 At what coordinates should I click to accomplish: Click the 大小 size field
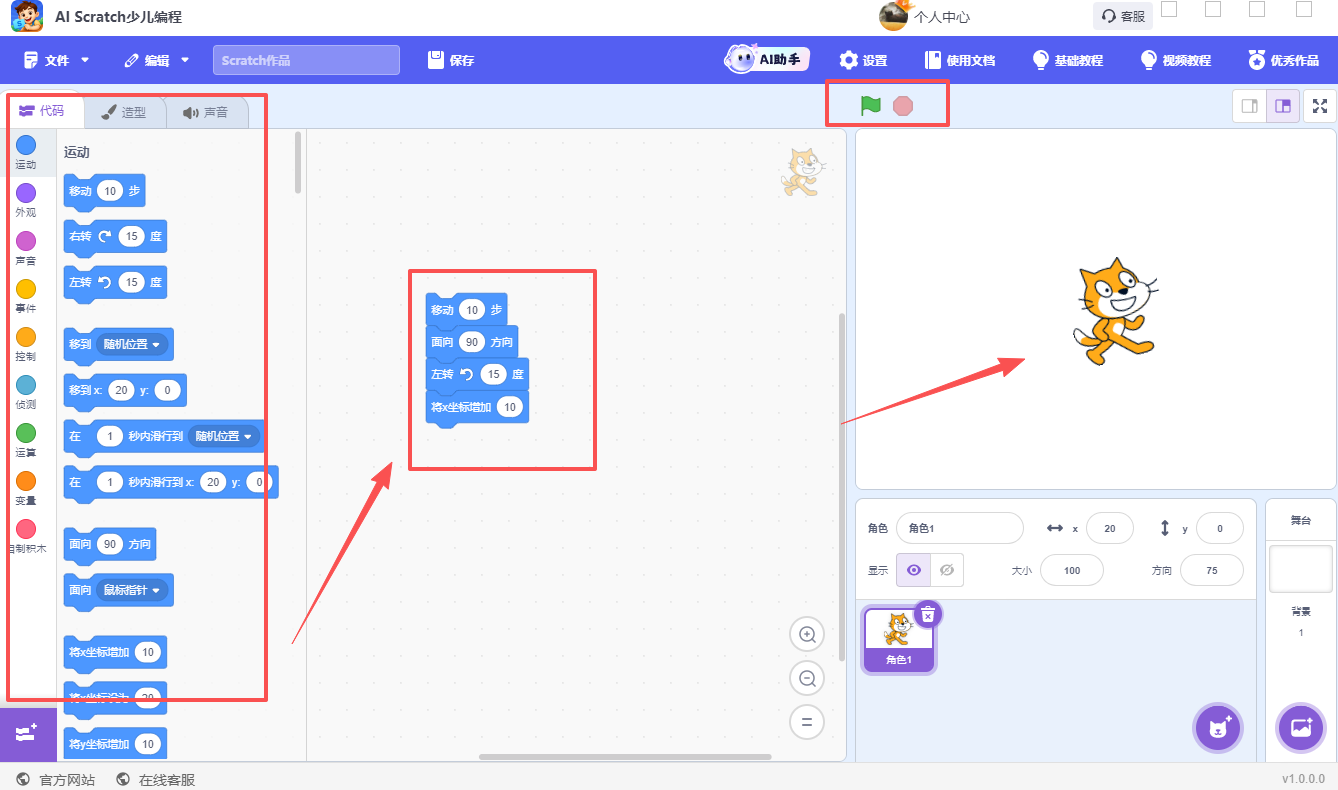tap(1072, 570)
